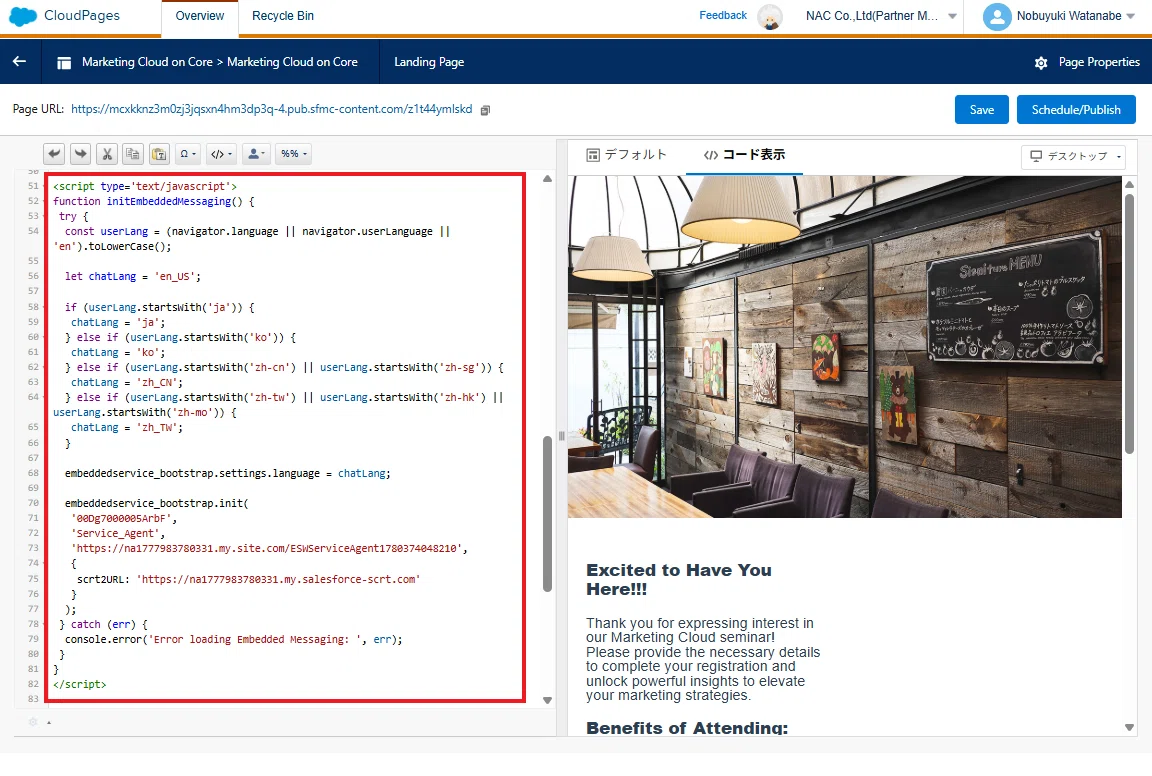The width and height of the screenshot is (1152, 776).
Task: Click the pane splitter handle between editor and preview
Action: click(x=561, y=436)
